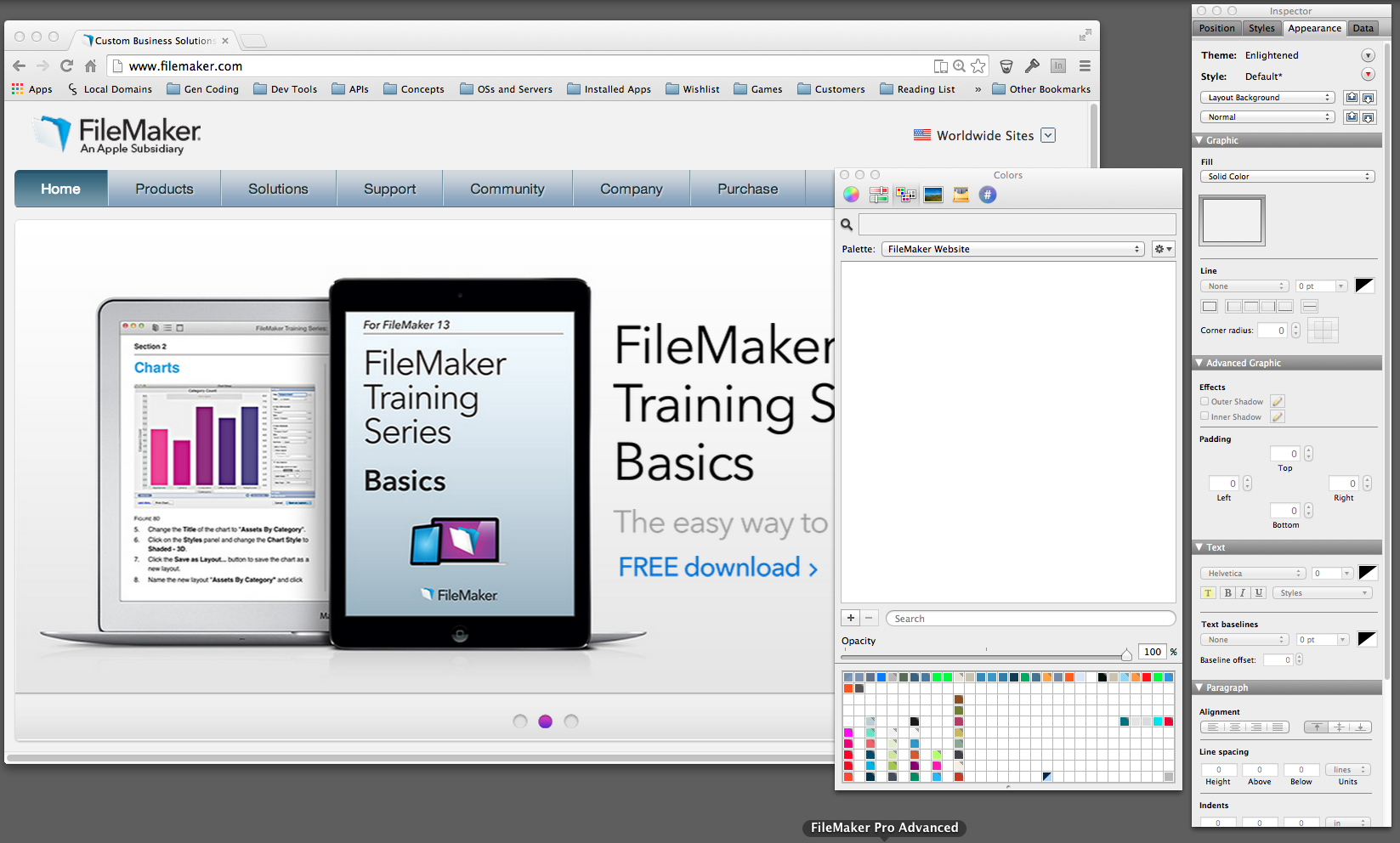This screenshot has width=1400, height=843.
Task: Select the first carousel dot
Action: [x=520, y=721]
